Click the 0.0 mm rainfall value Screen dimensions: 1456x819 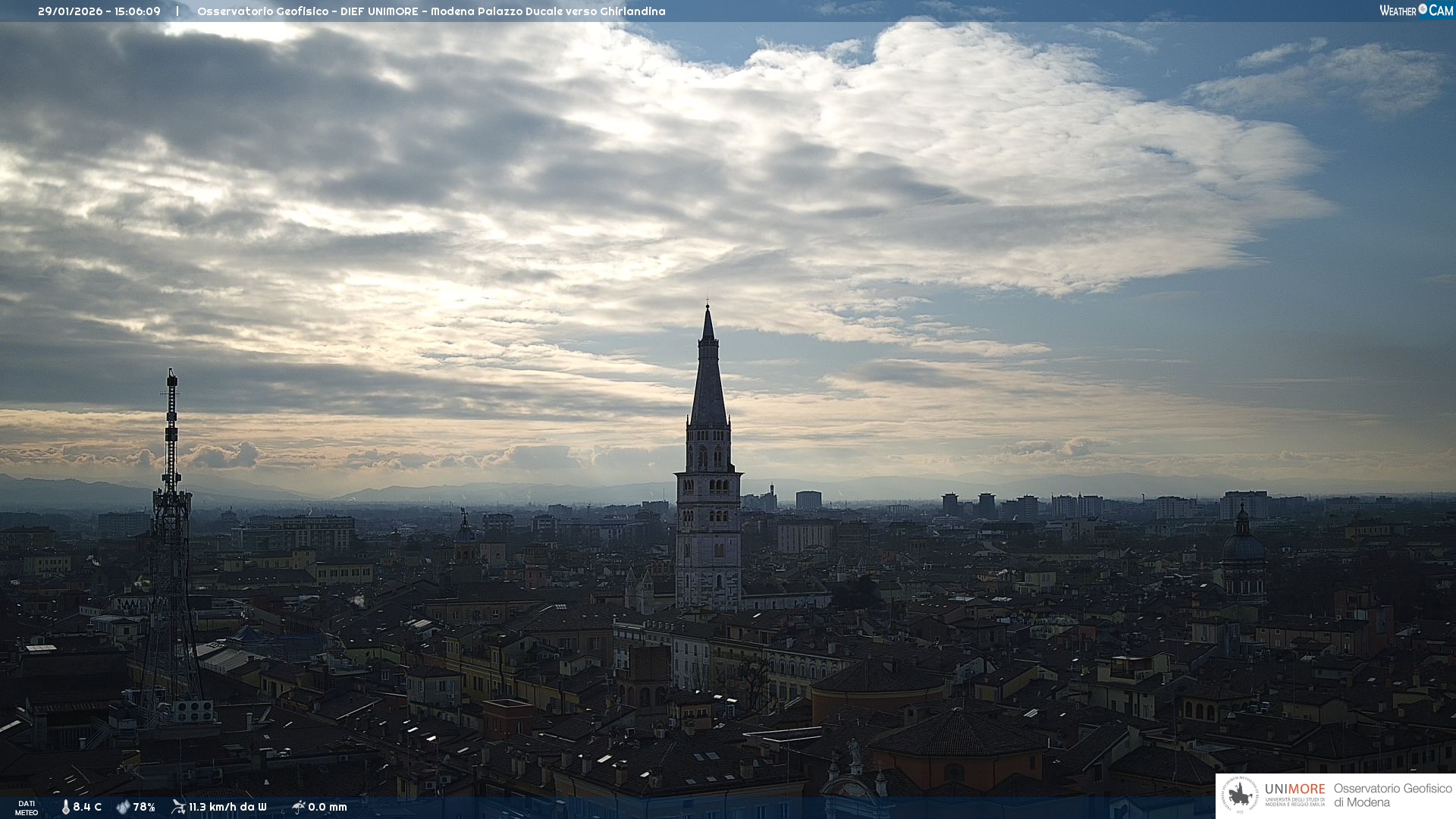[328, 807]
